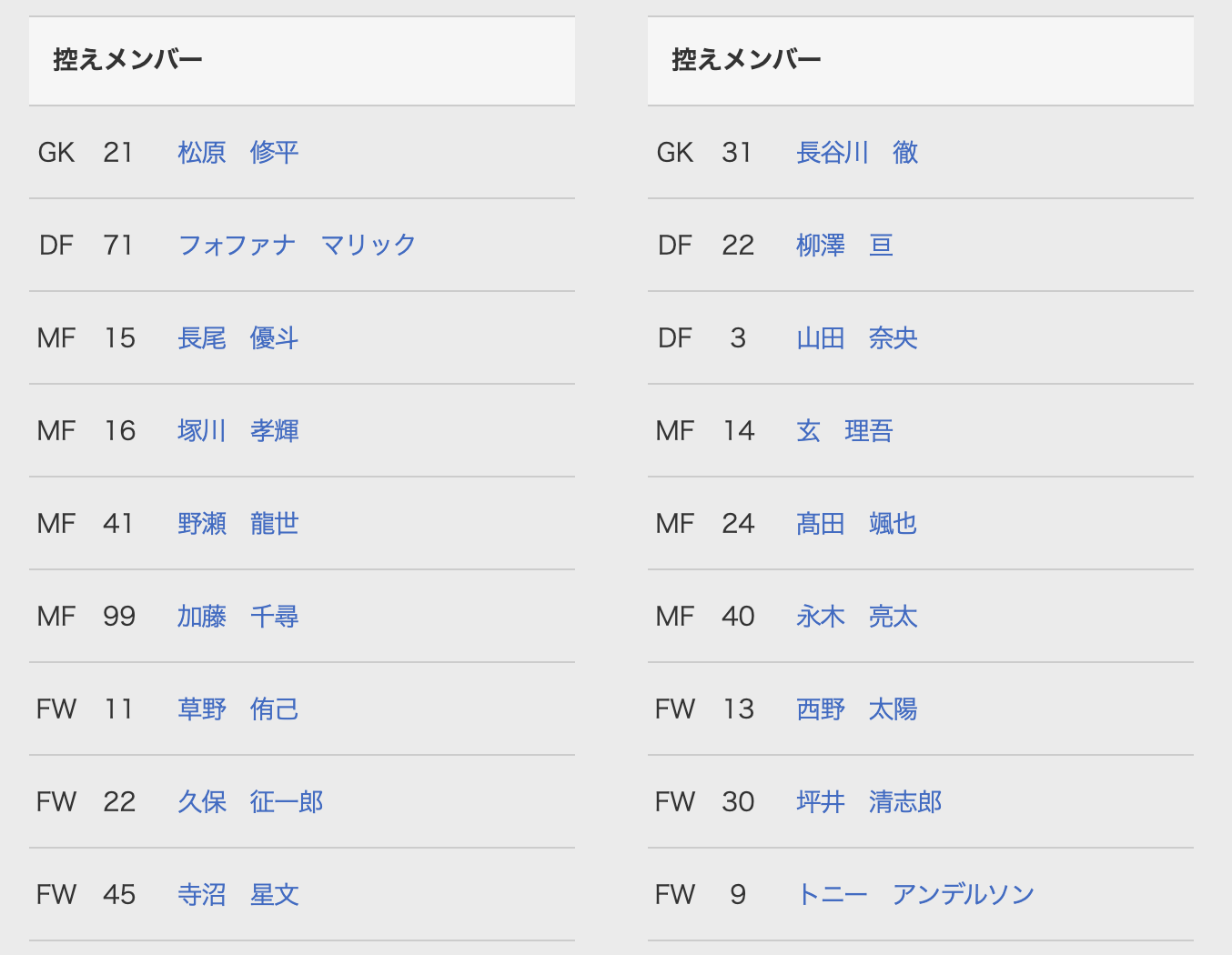Open 加藤 千尋 player page
Image resolution: width=1232 pixels, height=955 pixels.
237,616
